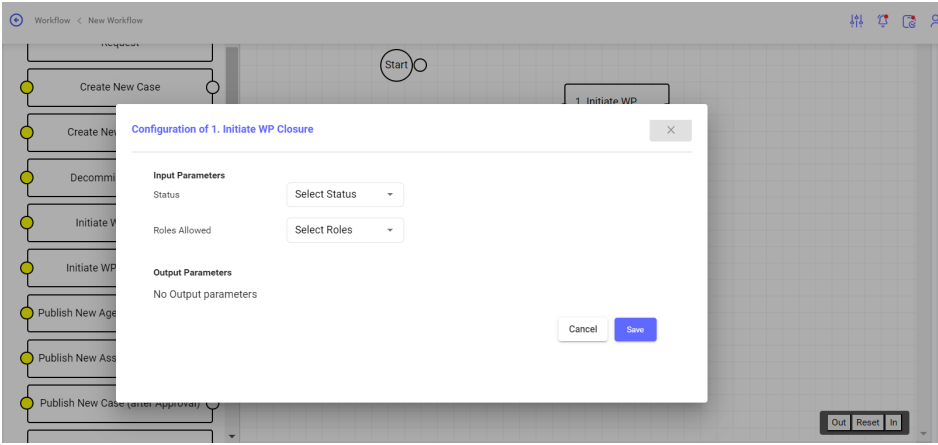Click the Start node output connector circle

coord(421,65)
